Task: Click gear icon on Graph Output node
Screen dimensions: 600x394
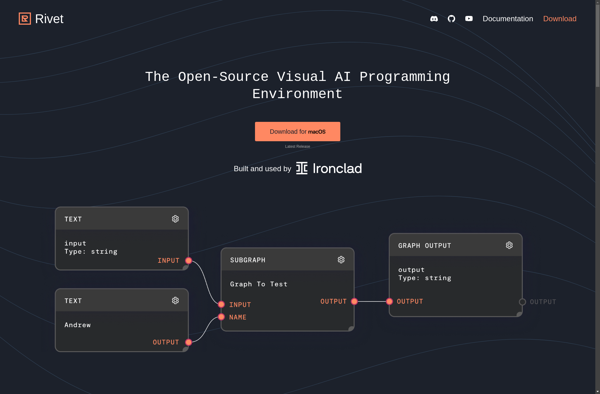Action: click(x=509, y=245)
